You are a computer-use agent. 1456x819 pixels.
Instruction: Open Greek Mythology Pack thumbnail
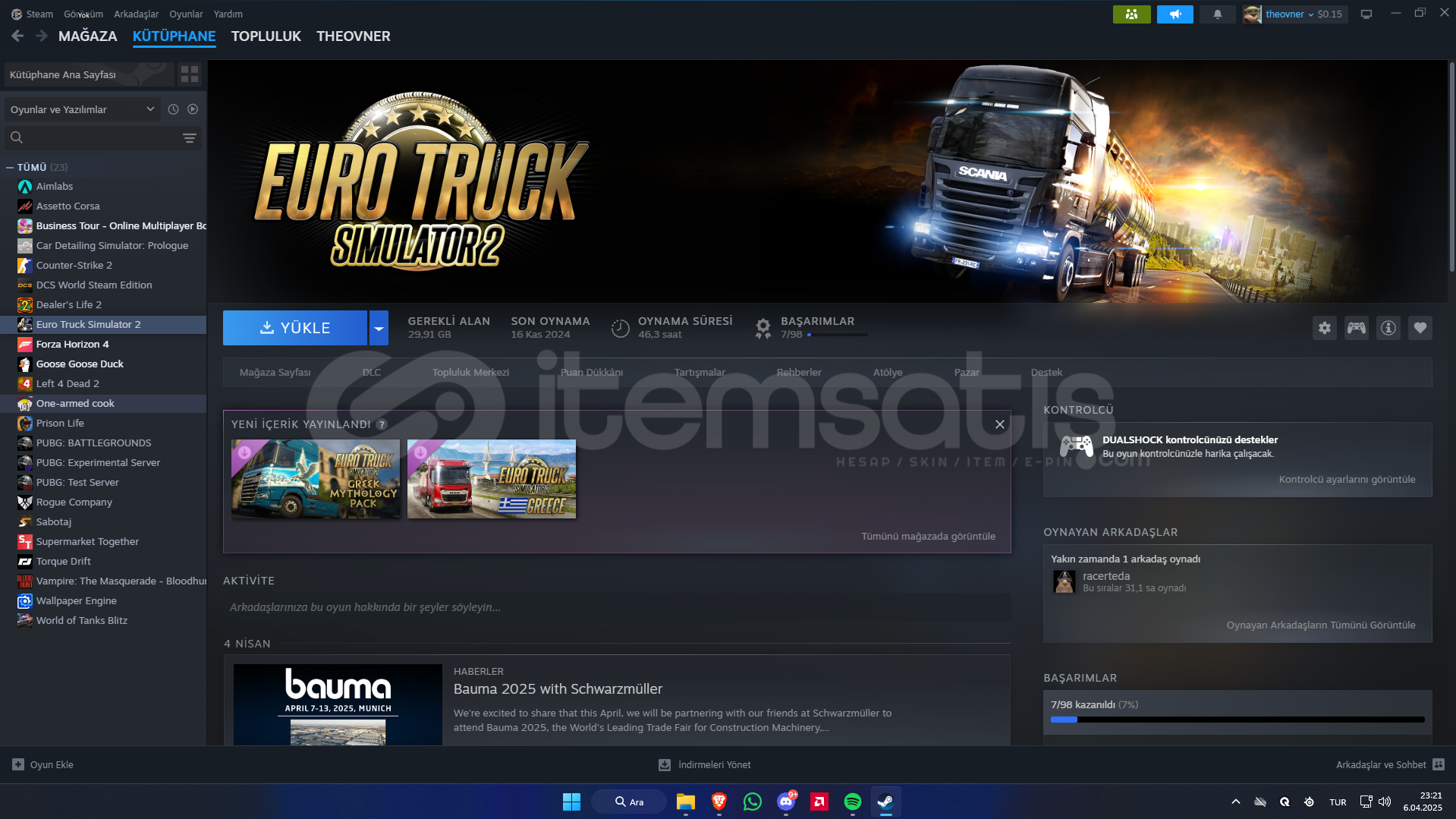coord(316,479)
